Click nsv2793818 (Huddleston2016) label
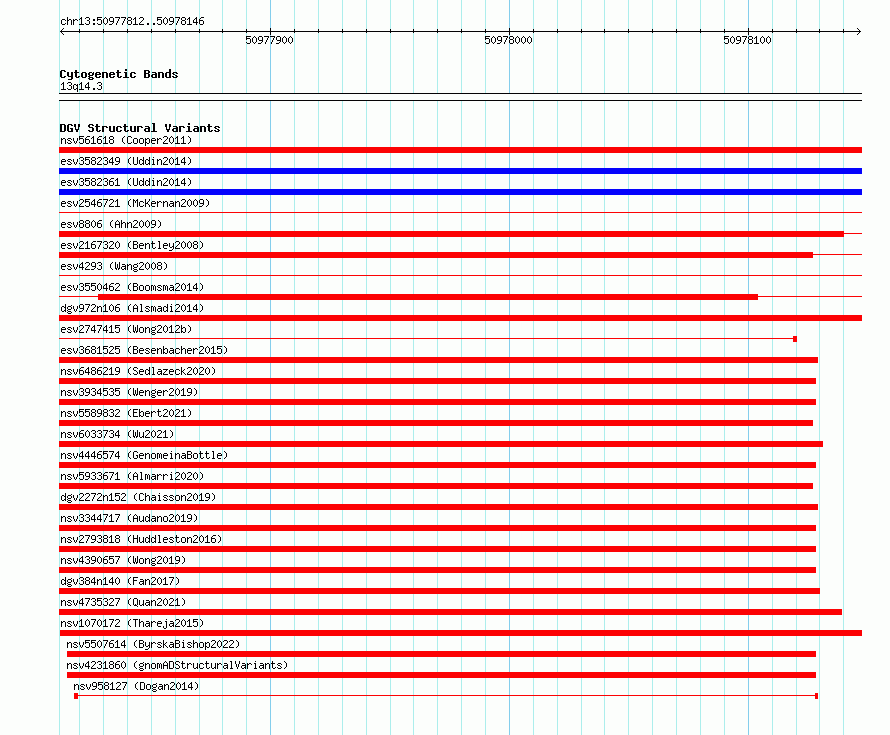This screenshot has height=735, width=890. click(x=141, y=539)
